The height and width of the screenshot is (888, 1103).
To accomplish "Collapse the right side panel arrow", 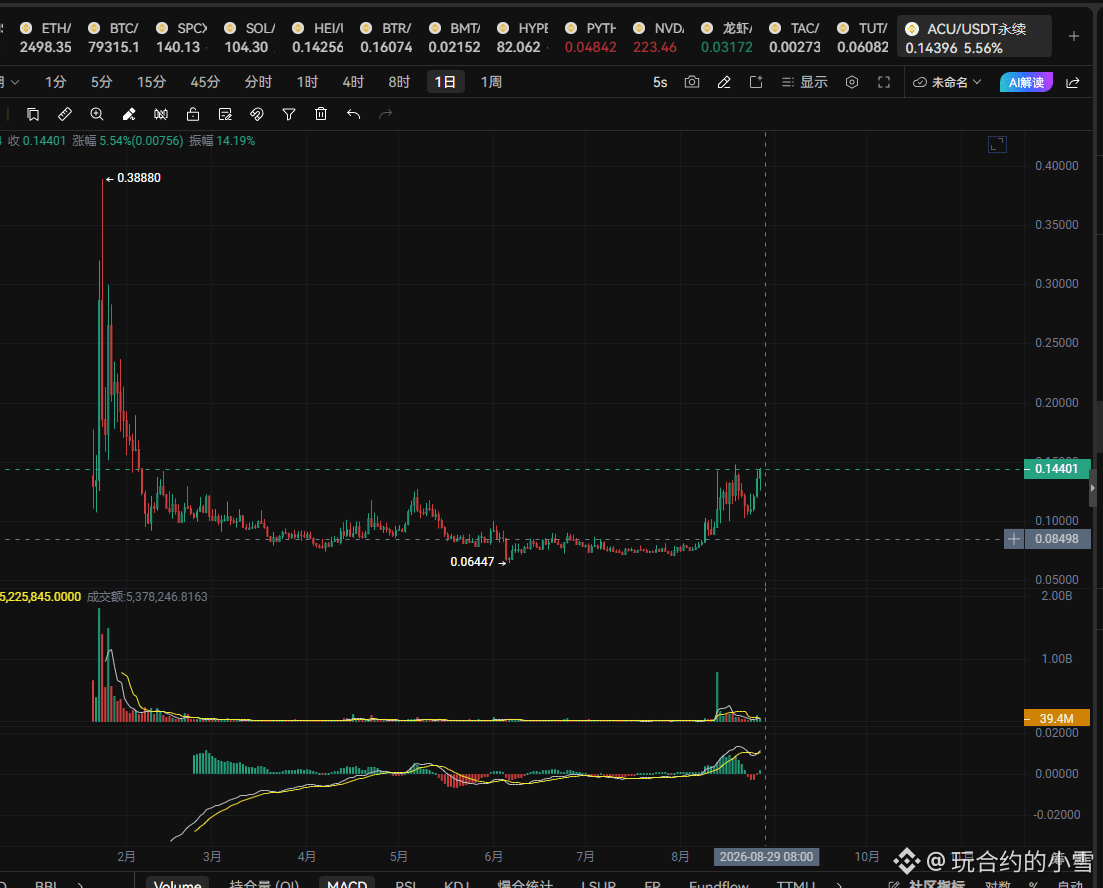I will point(1092,488).
